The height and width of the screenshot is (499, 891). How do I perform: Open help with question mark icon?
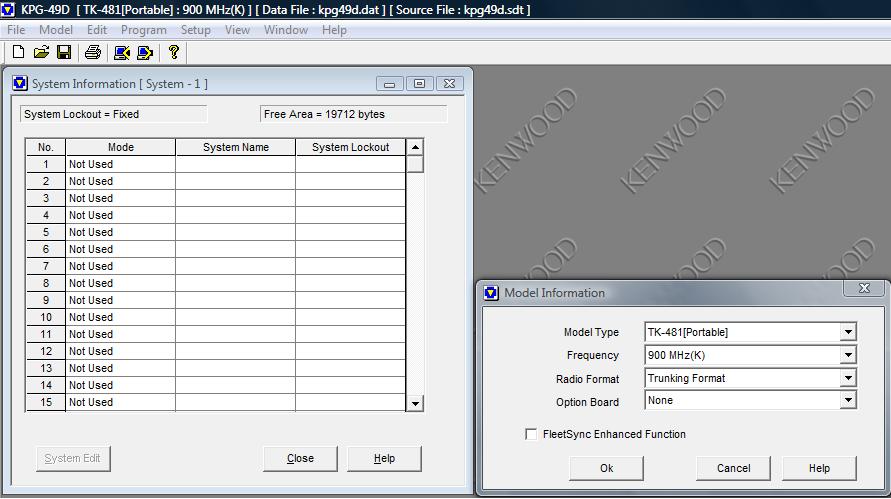(x=174, y=52)
